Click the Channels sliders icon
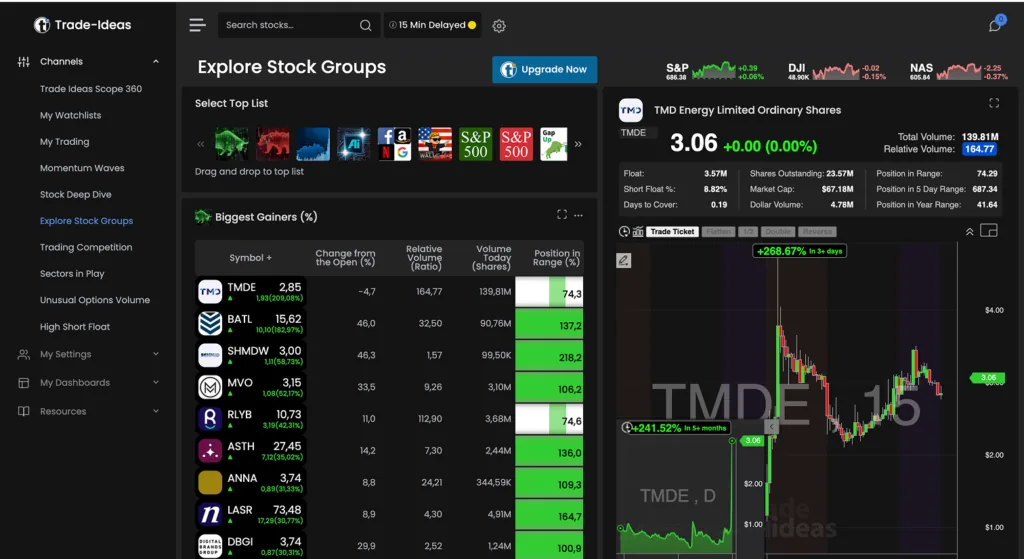 (x=24, y=62)
